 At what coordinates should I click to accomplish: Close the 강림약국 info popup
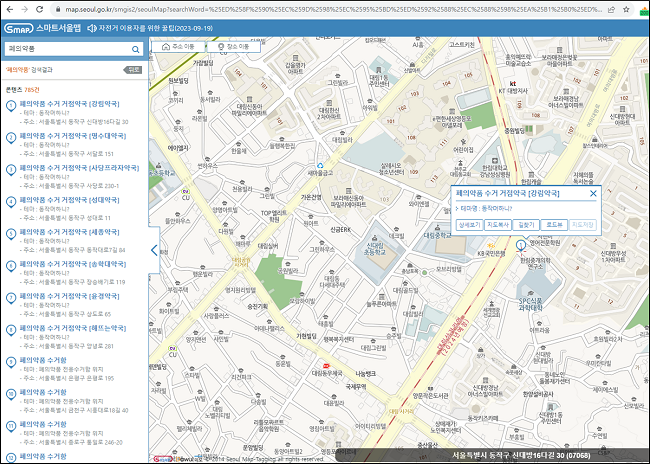[593, 193]
